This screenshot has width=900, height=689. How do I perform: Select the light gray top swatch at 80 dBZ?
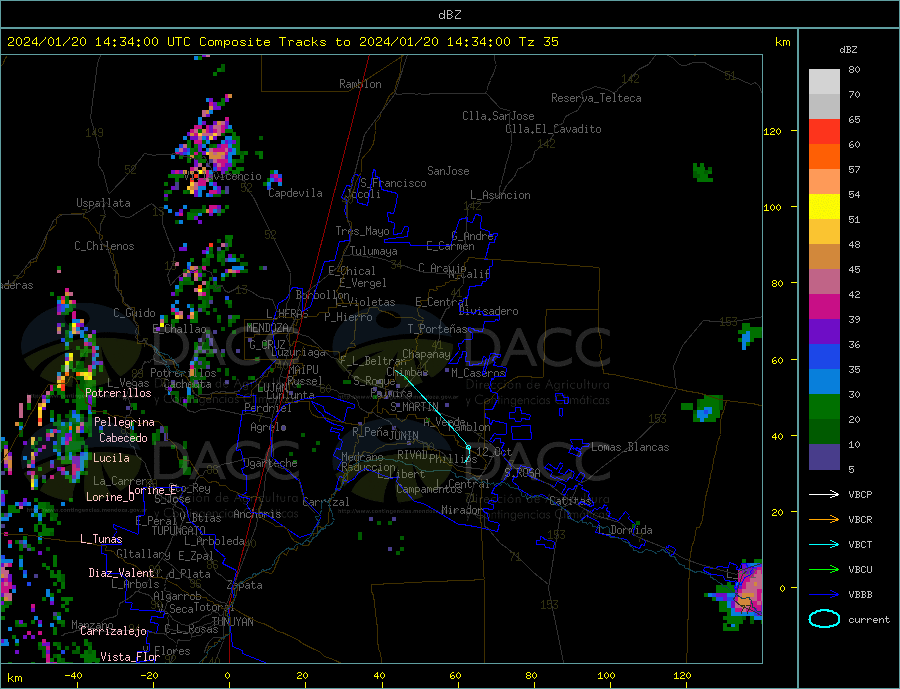point(824,82)
